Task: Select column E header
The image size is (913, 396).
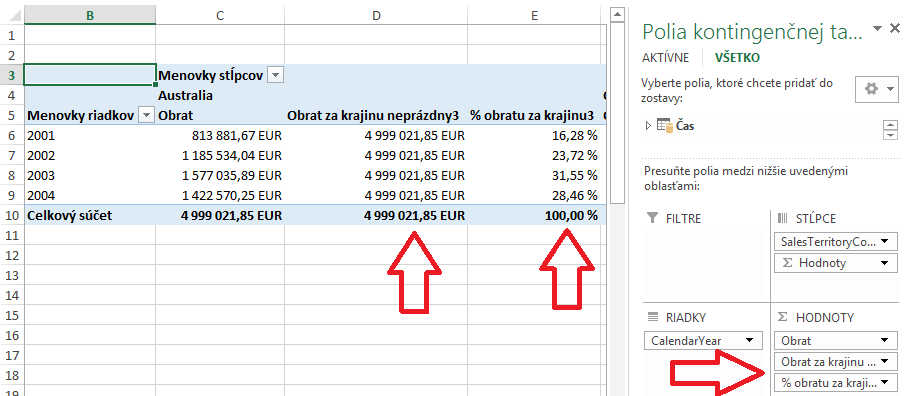Action: coord(535,16)
